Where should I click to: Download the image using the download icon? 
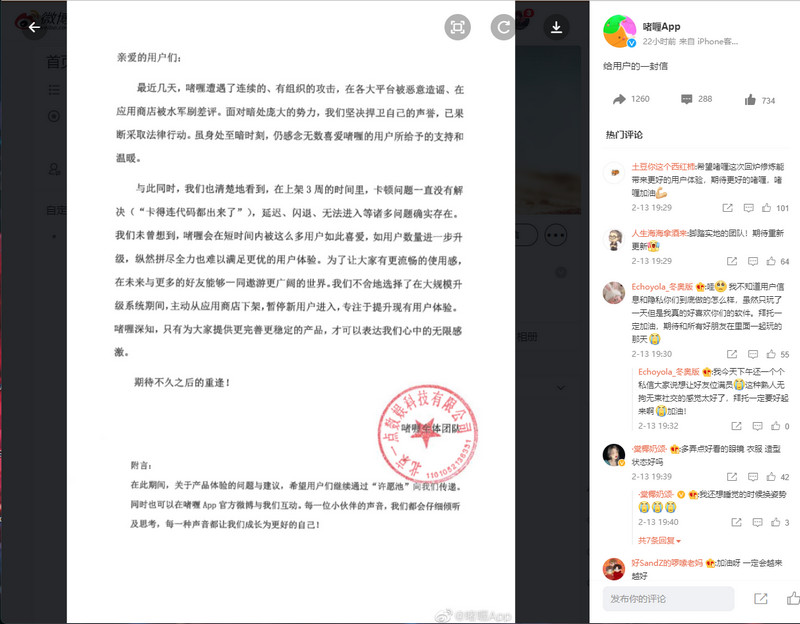pos(555,27)
